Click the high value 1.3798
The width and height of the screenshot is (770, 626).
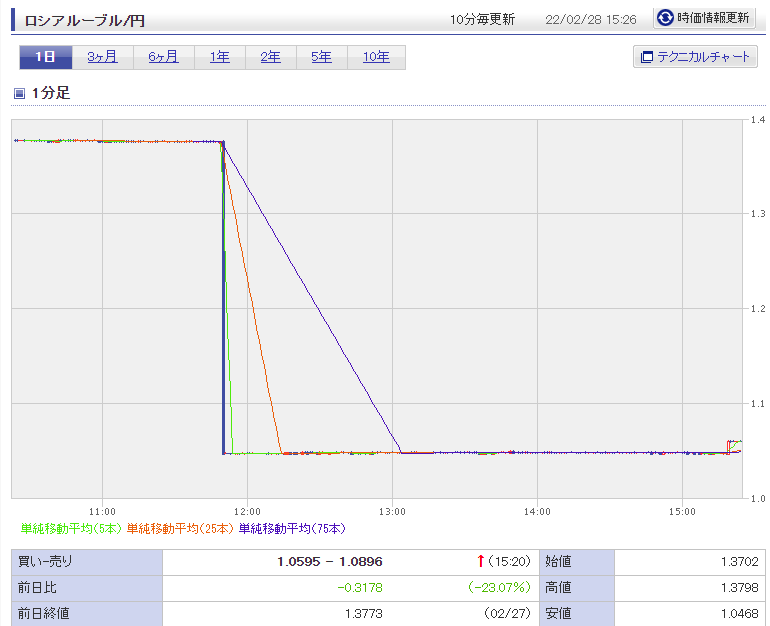pos(740,588)
